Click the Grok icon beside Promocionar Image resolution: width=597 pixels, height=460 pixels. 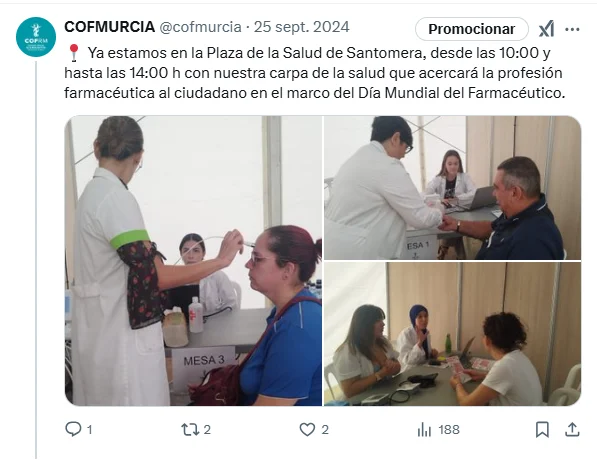(x=547, y=29)
